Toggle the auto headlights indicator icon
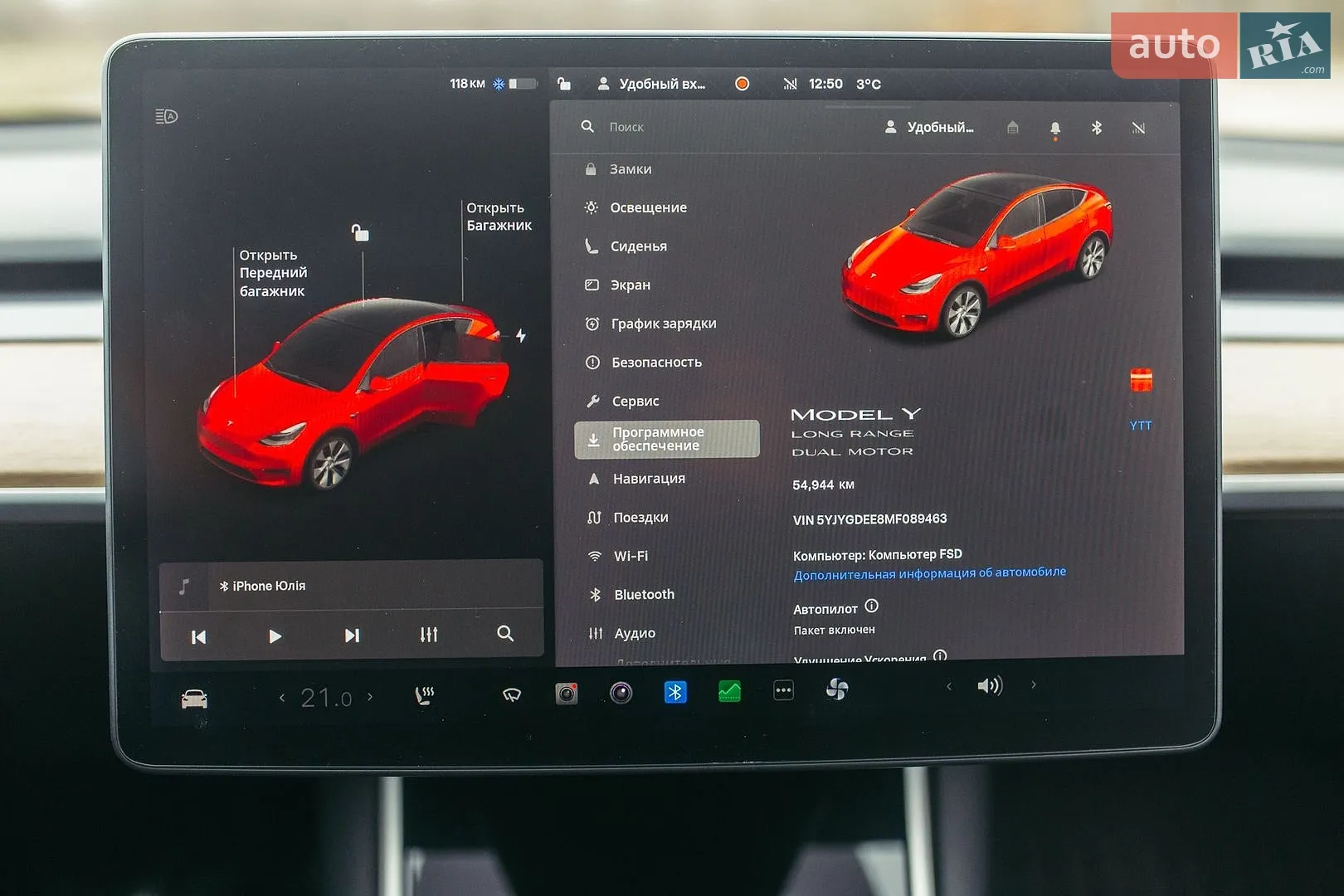 point(167,116)
